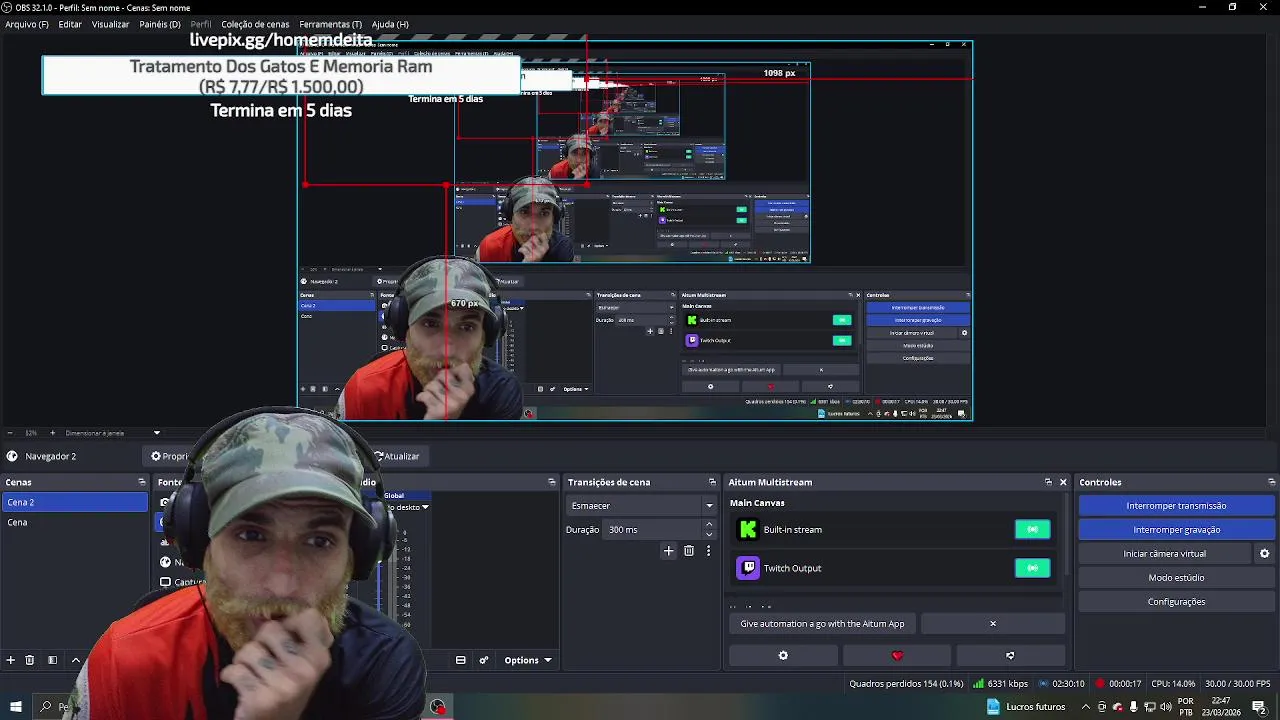Move scene up with arrow icon
1280x720 pixels.
coord(76,660)
